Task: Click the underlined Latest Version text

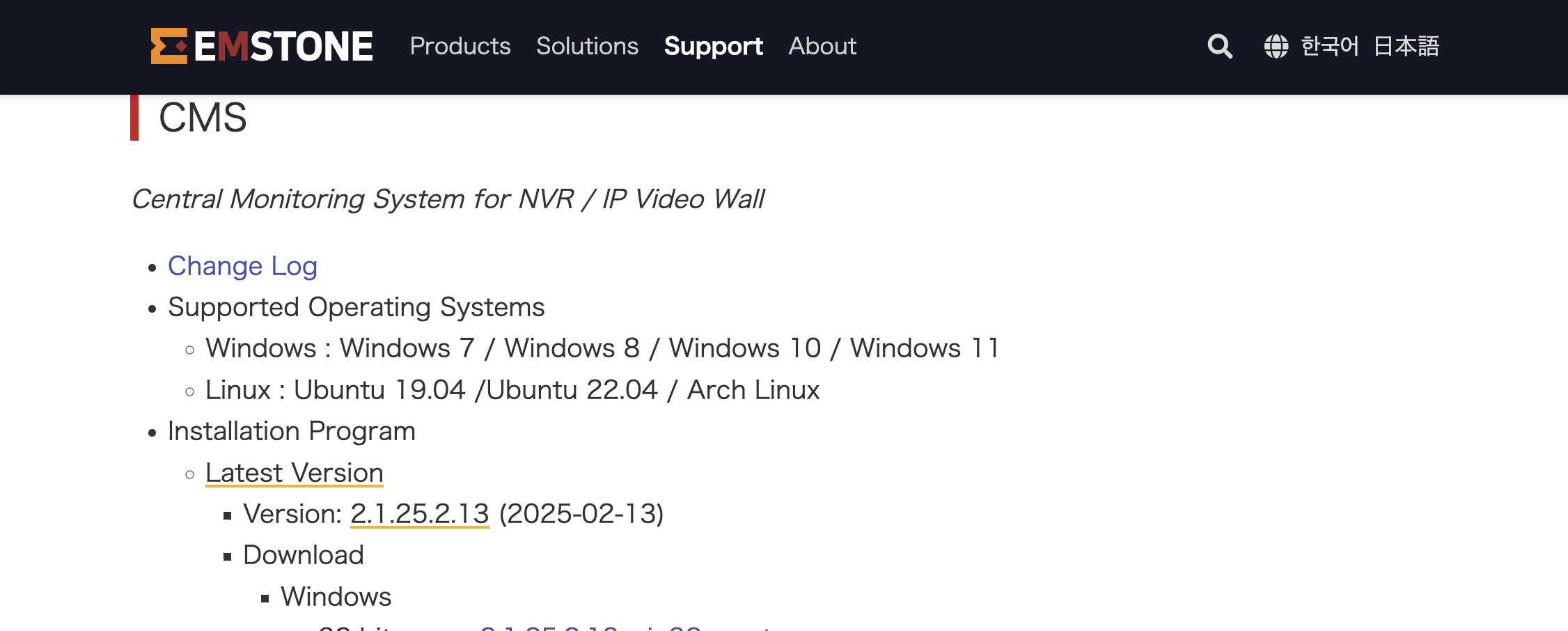Action: pyautogui.click(x=294, y=473)
